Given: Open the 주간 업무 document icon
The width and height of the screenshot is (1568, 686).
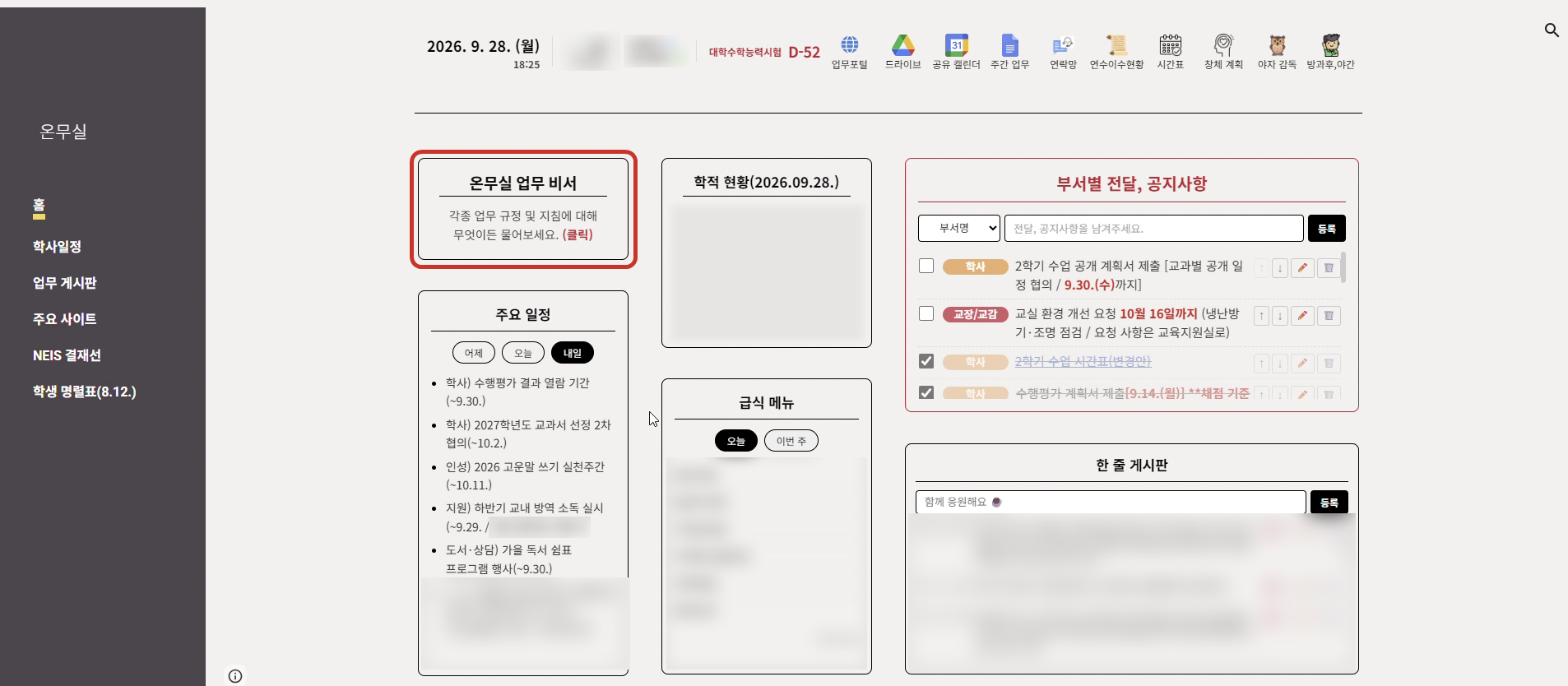Looking at the screenshot, I should (x=1009, y=44).
